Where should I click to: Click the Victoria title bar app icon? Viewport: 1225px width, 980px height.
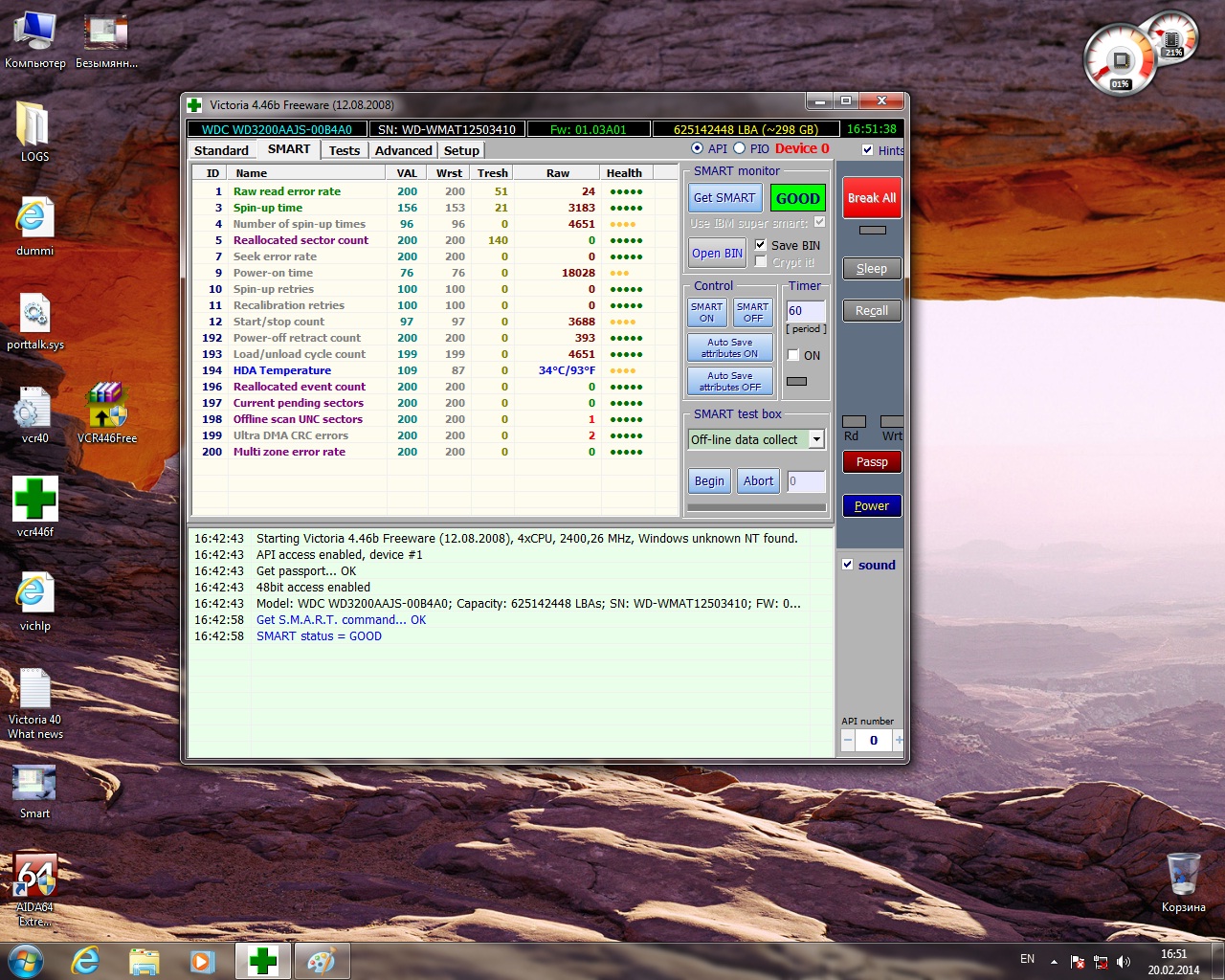click(194, 104)
